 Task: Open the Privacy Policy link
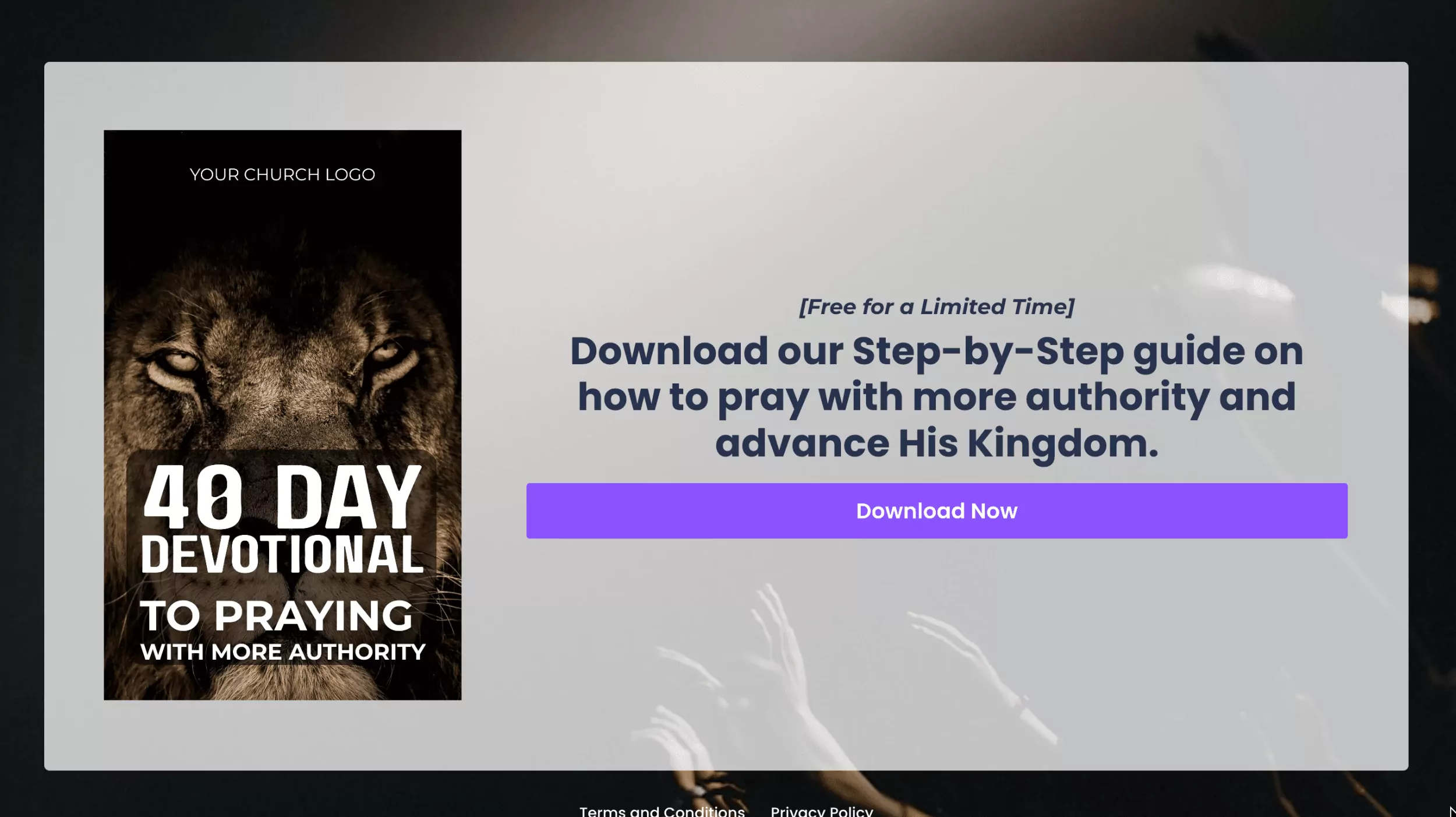click(x=822, y=811)
